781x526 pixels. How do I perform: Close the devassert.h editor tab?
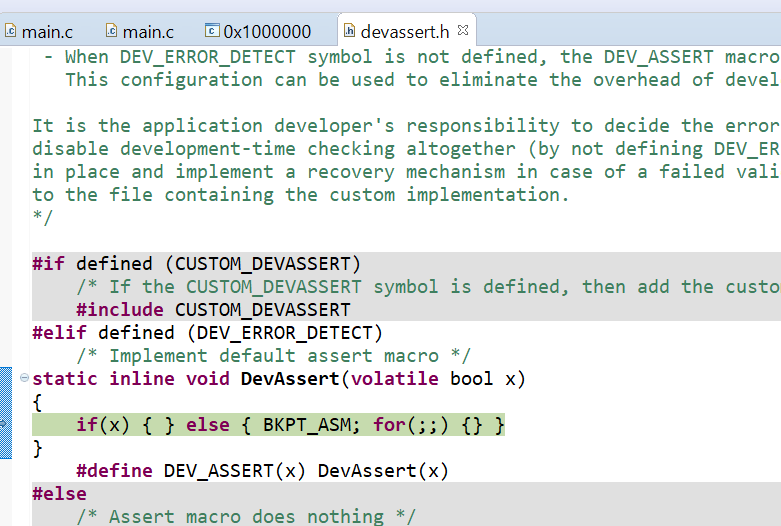[463, 29]
